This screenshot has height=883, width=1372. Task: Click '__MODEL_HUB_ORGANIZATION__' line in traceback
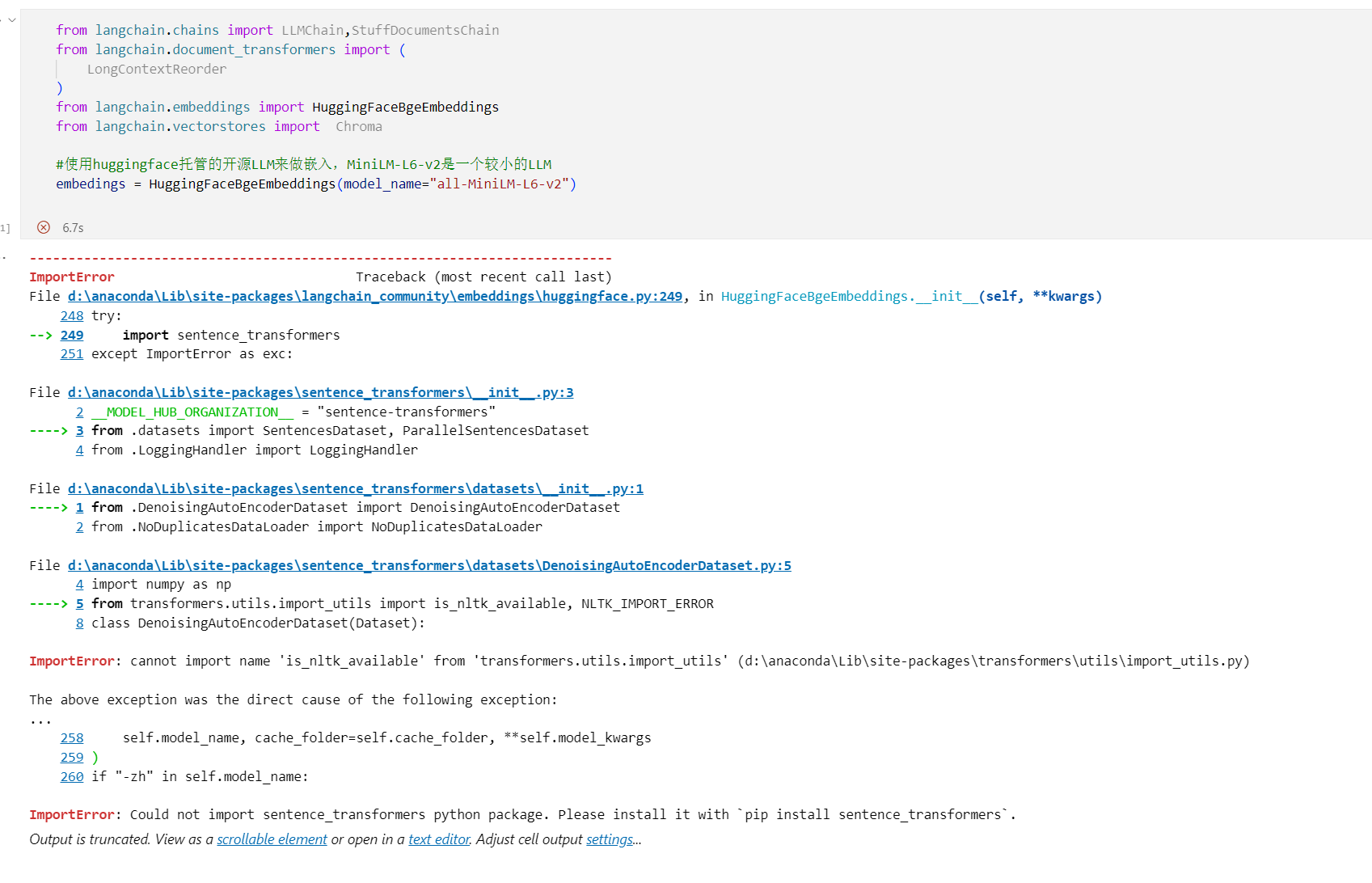click(x=293, y=412)
